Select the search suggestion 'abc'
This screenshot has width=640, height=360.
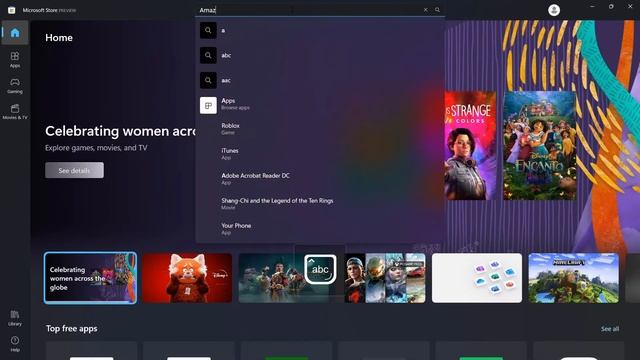(320, 56)
